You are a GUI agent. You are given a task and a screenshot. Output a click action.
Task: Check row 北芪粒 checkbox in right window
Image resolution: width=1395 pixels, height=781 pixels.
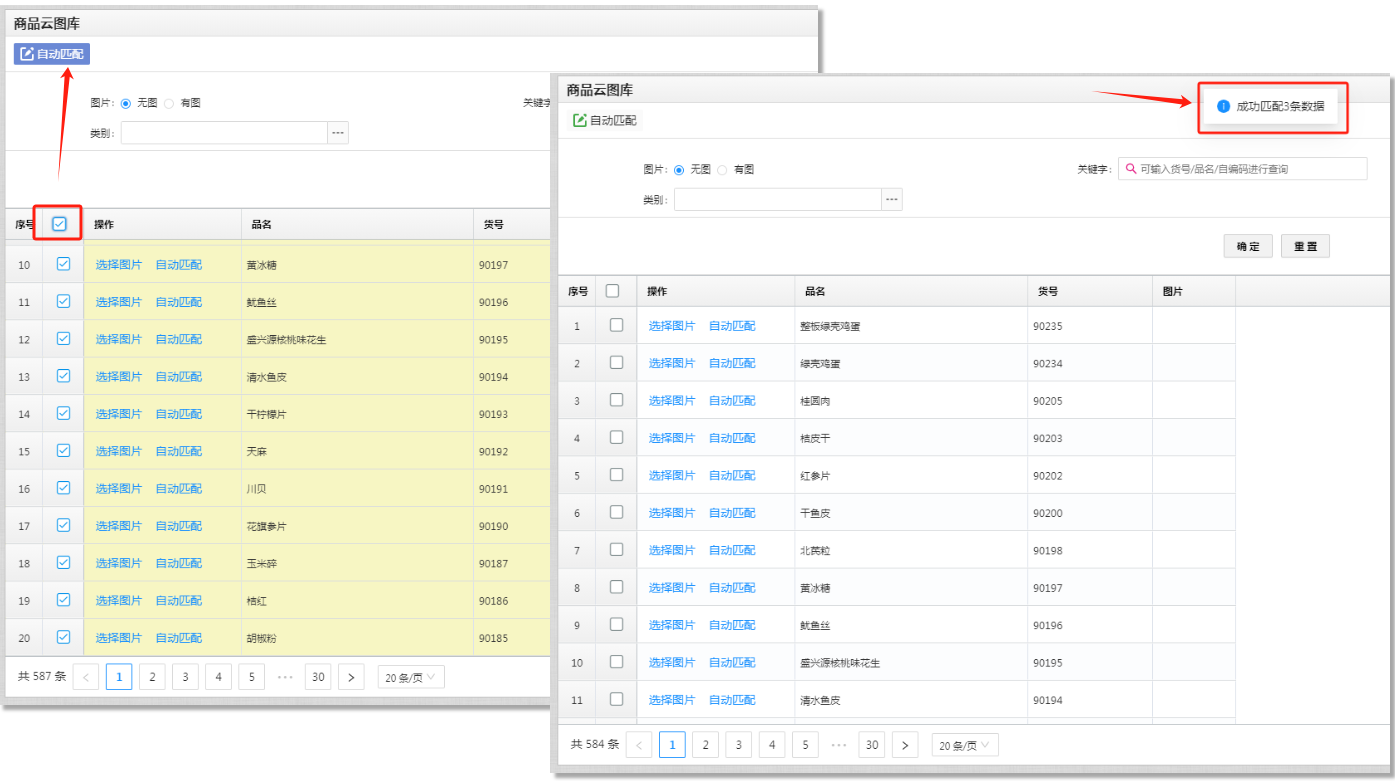click(616, 549)
